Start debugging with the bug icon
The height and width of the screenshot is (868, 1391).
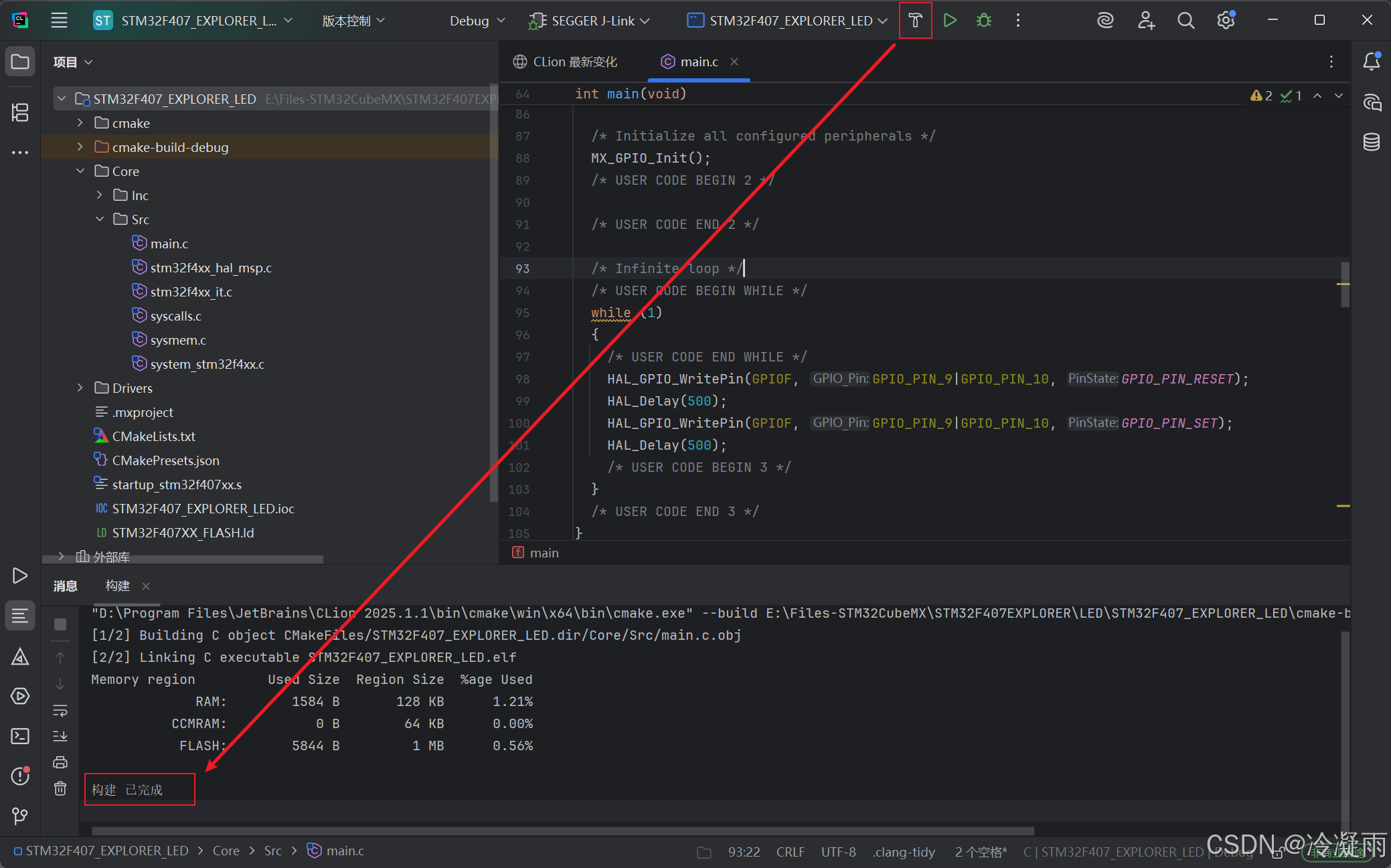click(x=983, y=20)
